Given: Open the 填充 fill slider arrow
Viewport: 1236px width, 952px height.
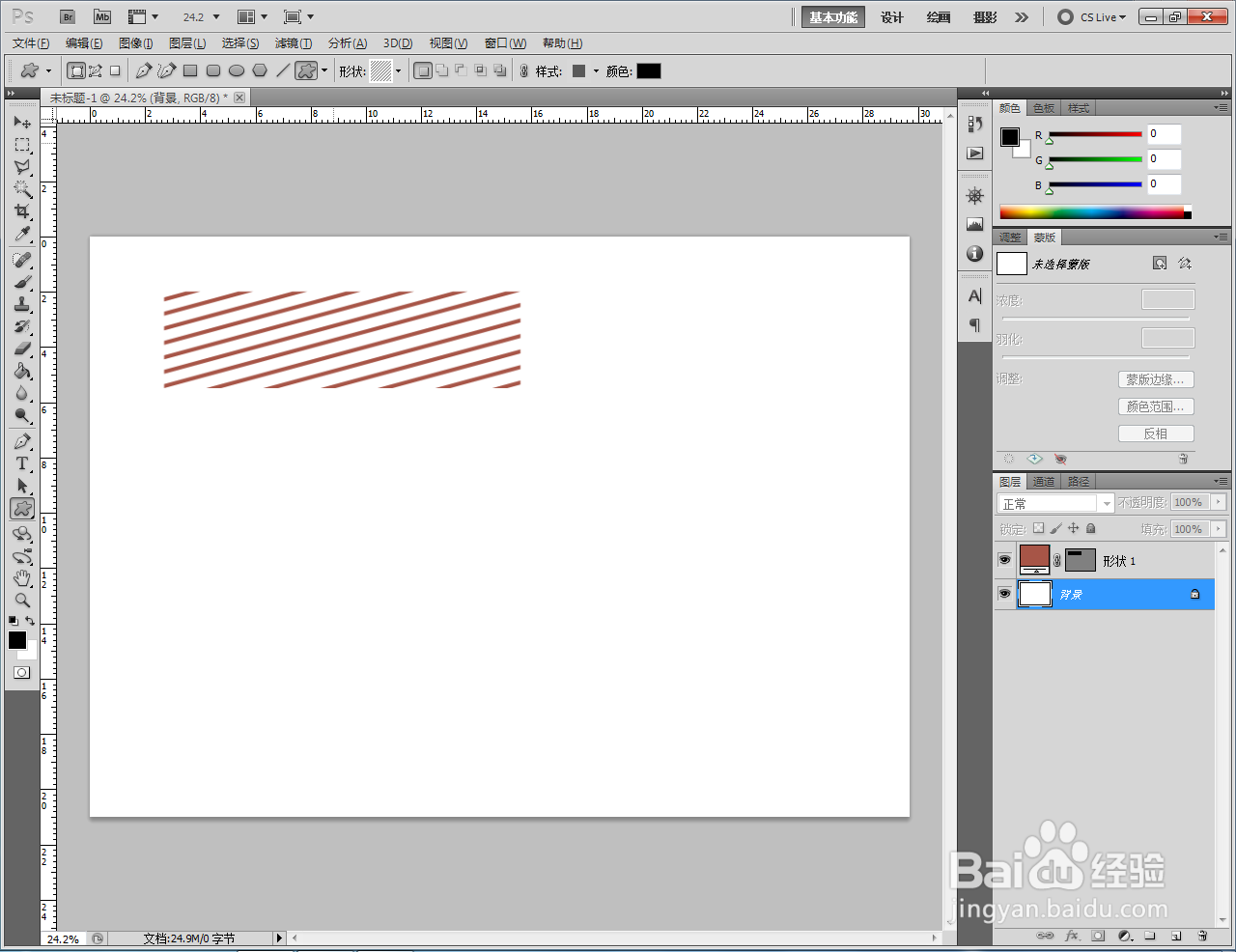Looking at the screenshot, I should pyautogui.click(x=1219, y=529).
